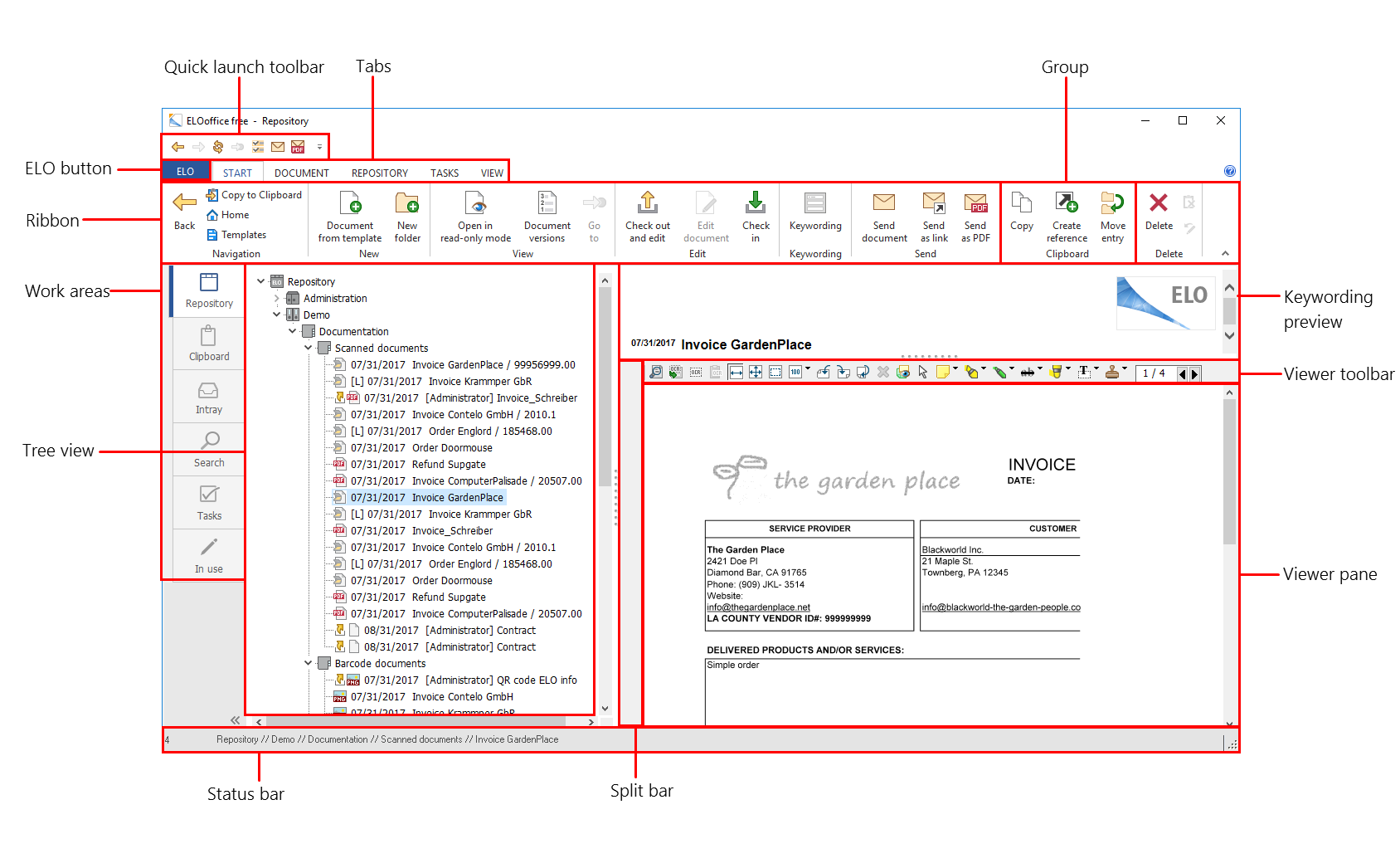Viewport: 1400px width, 868px height.
Task: Click the tree view vertical scrollbar
Action: click(605, 495)
